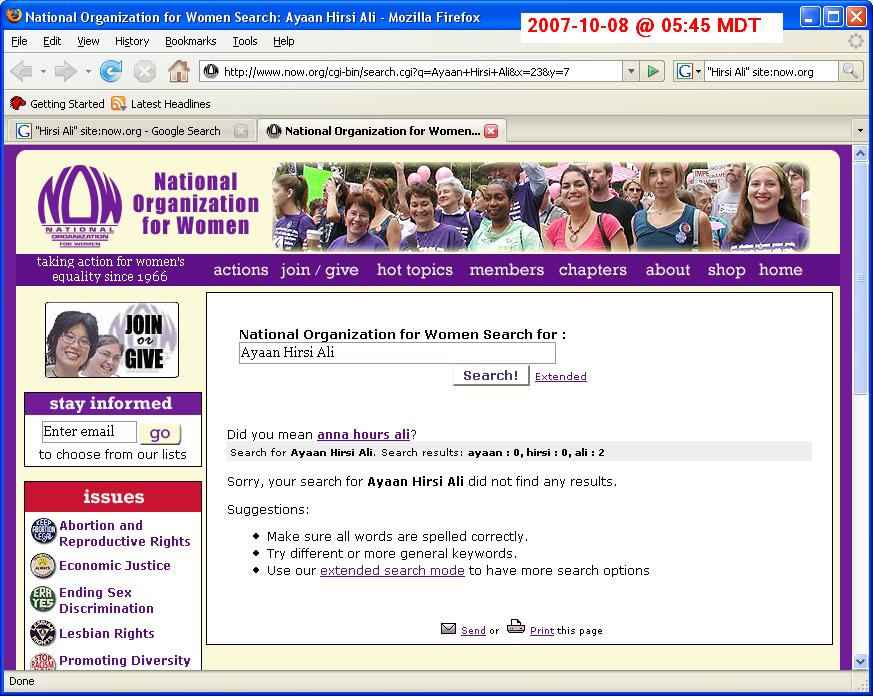Click the Firefox Back arrow button
Viewport: 873px width, 697px height.
pos(22,71)
